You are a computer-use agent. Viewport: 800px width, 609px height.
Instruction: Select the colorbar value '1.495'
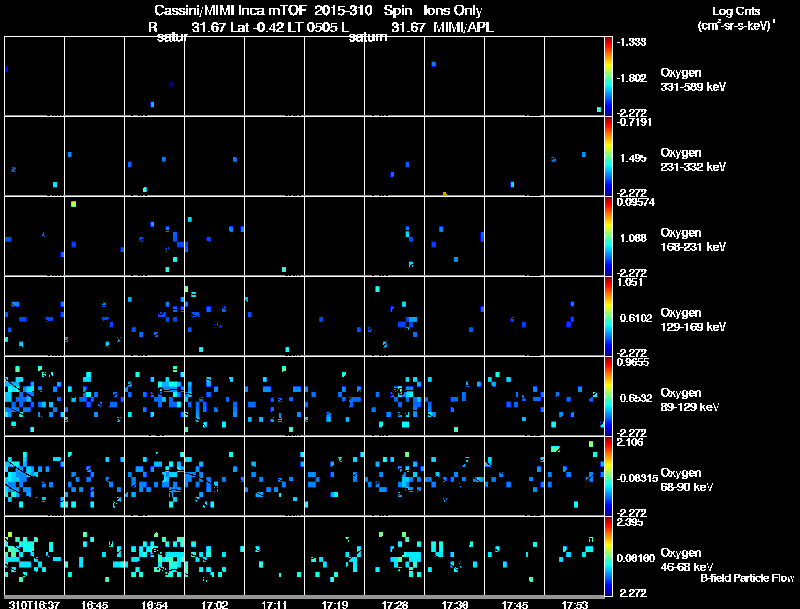633,158
